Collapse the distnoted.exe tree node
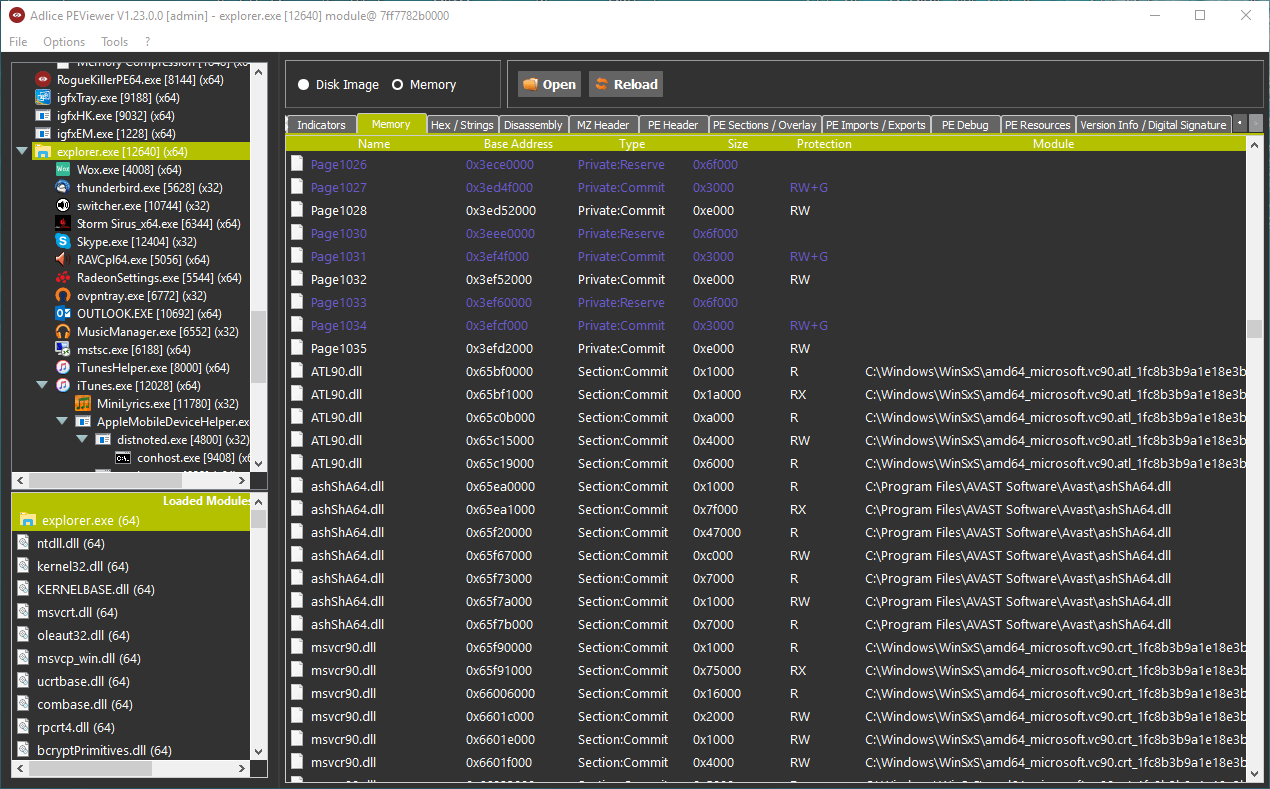The image size is (1270, 789). (83, 440)
